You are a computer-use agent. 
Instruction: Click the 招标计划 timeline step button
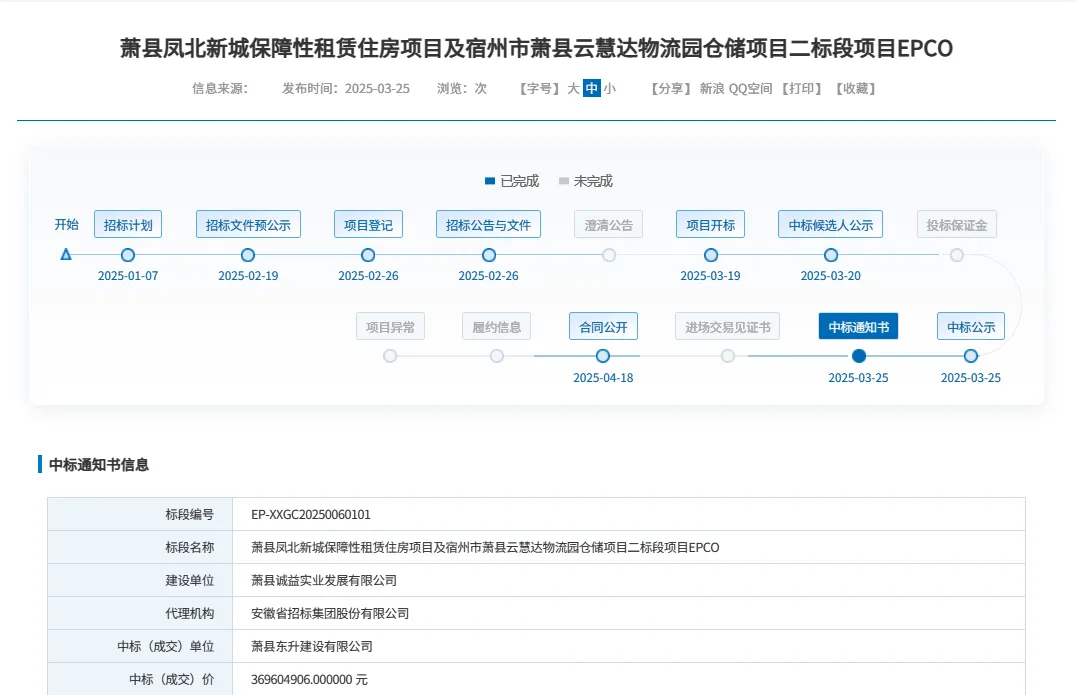coord(128,225)
